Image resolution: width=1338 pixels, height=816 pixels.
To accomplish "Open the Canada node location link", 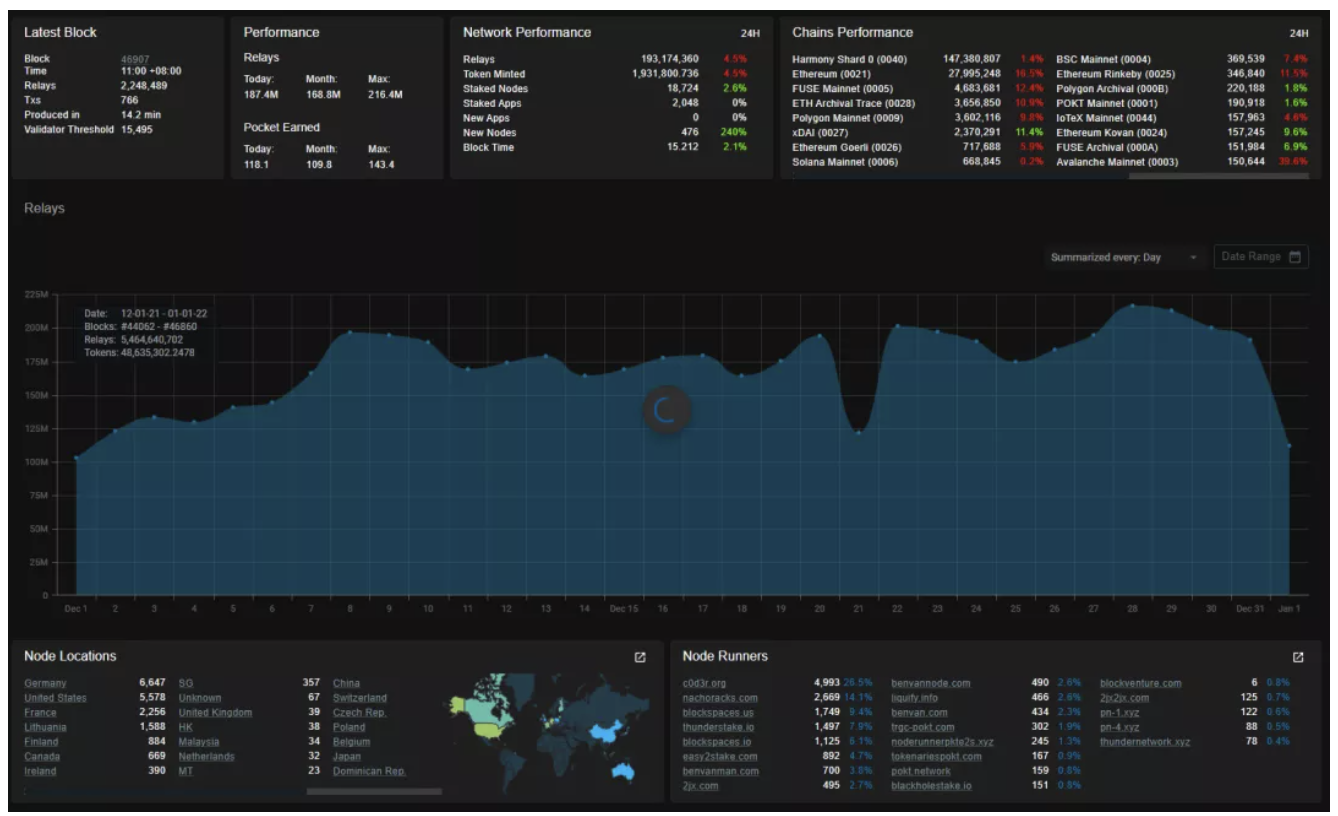I will tap(41, 757).
